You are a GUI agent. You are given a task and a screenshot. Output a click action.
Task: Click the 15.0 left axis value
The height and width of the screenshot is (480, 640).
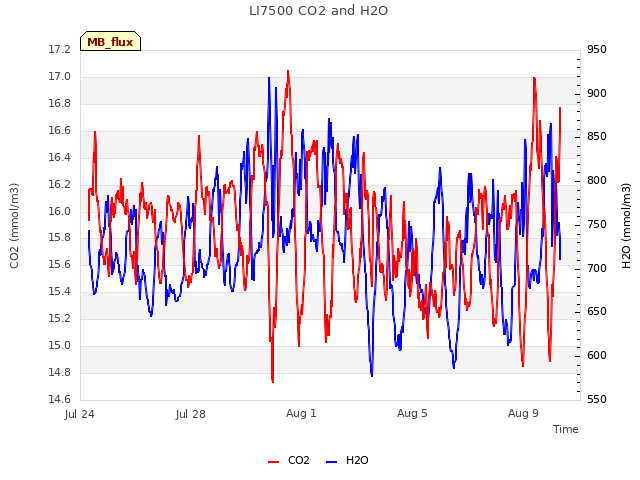[x=60, y=345]
